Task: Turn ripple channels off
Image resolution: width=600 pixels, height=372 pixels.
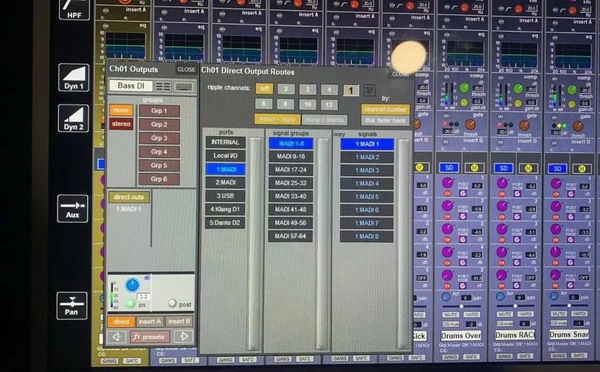Action: [264, 89]
